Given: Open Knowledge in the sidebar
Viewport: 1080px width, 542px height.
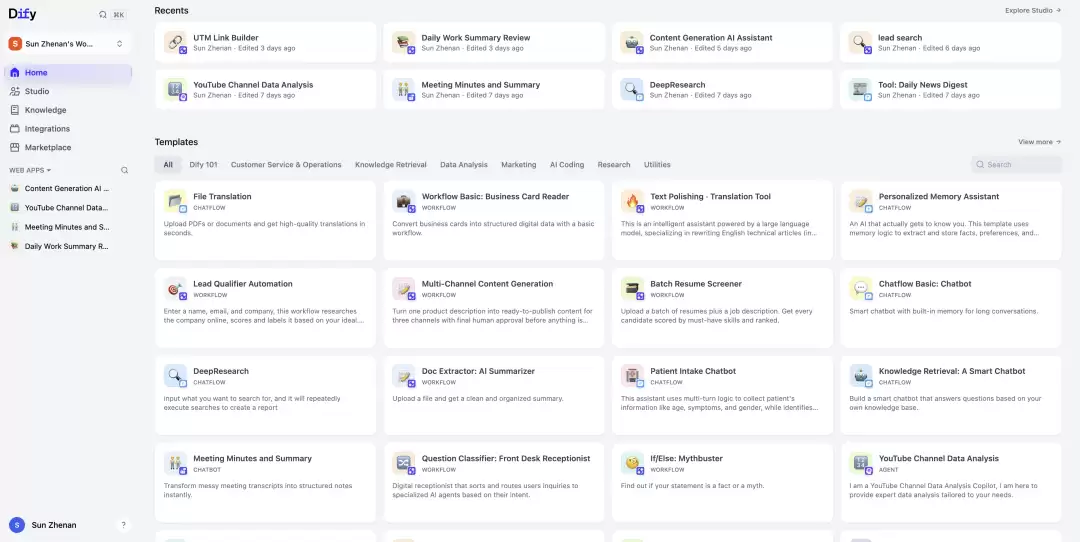Looking at the screenshot, I should (x=45, y=110).
